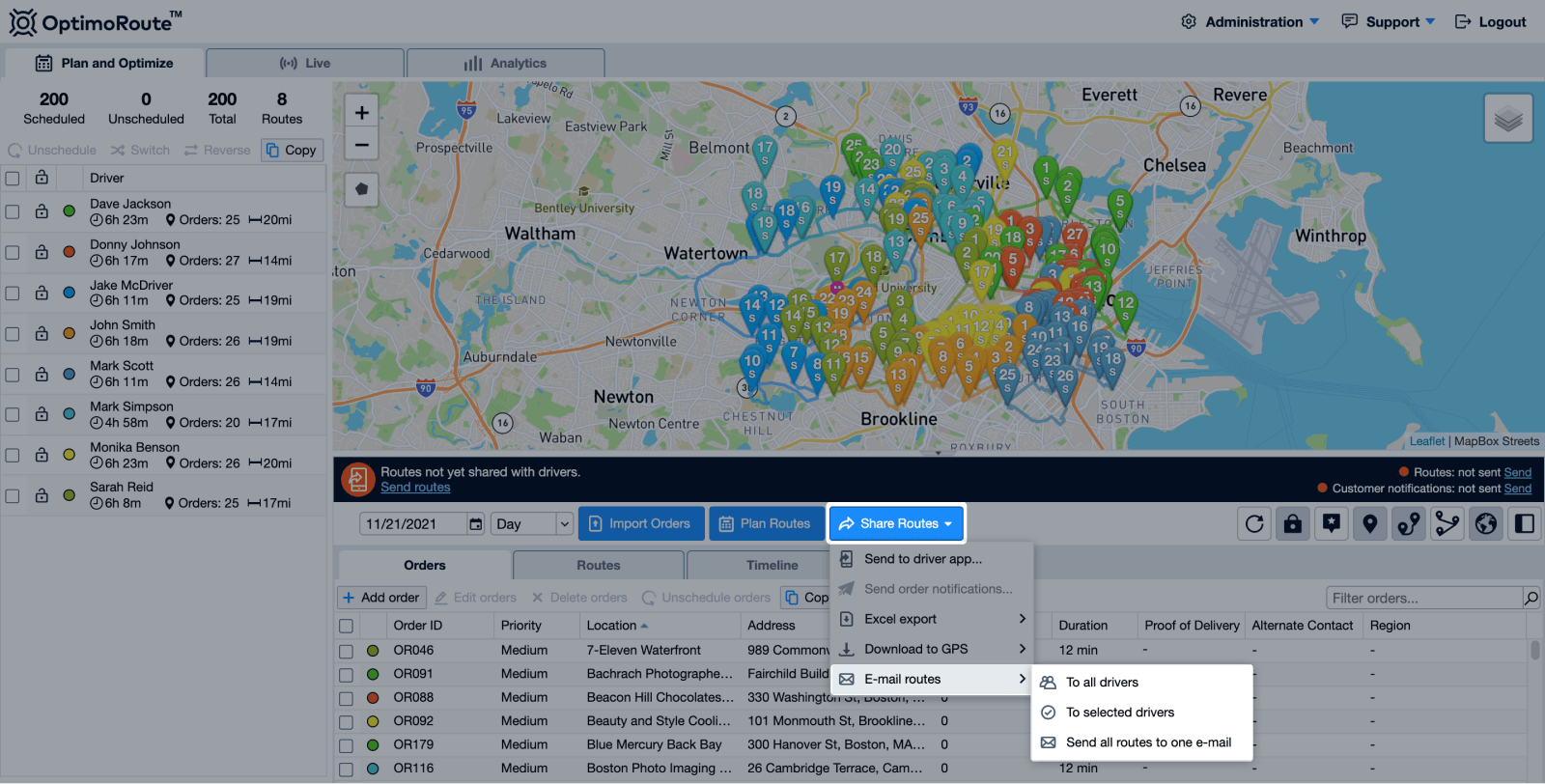This screenshot has width=1545, height=784.
Task: Toggle the select-all drivers checkbox
Action: coord(13,179)
